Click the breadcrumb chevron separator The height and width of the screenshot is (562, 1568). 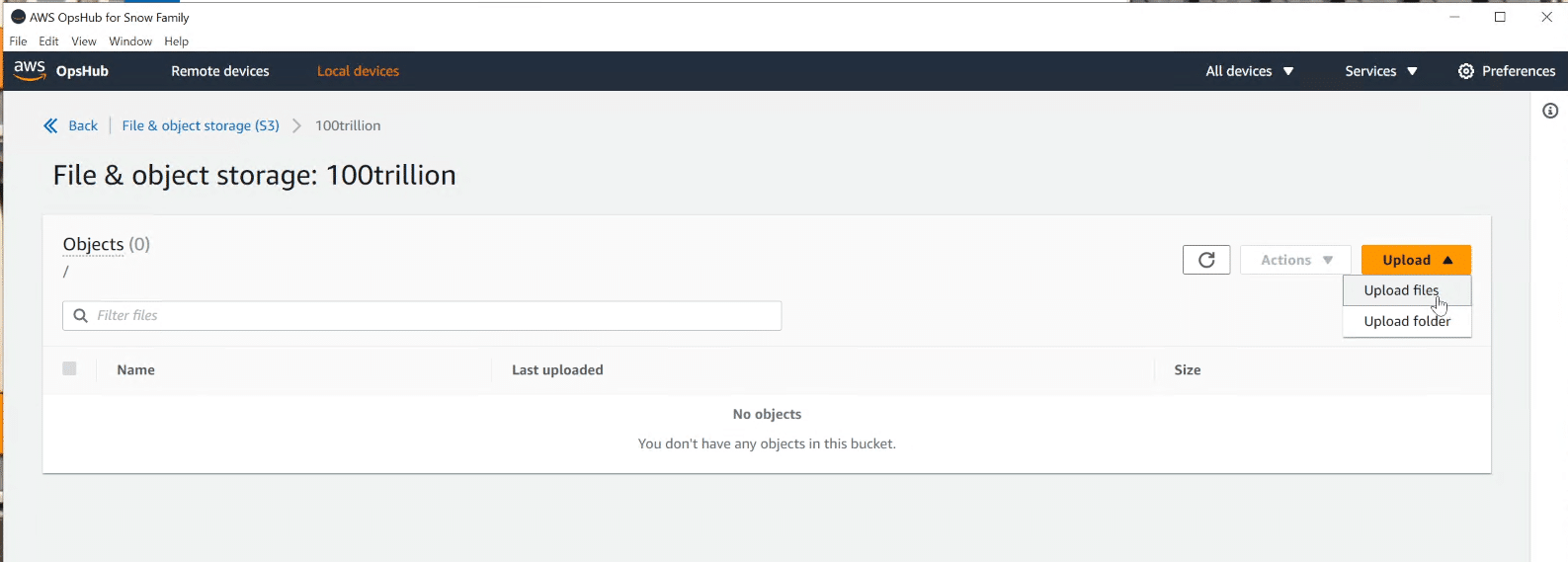coord(296,125)
